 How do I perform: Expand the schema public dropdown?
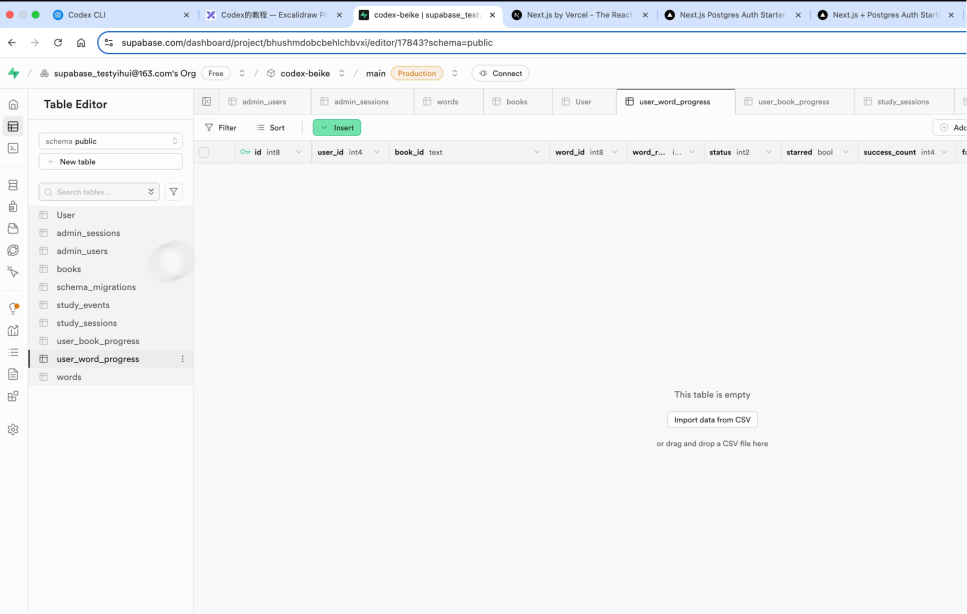click(x=110, y=141)
